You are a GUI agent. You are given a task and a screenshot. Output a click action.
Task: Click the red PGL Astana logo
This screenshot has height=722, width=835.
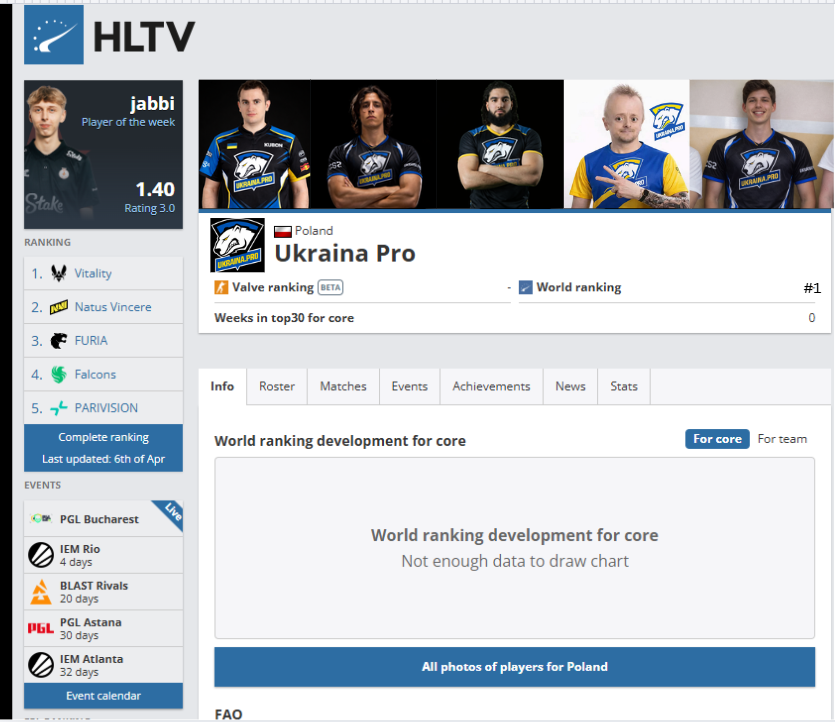click(x=41, y=628)
